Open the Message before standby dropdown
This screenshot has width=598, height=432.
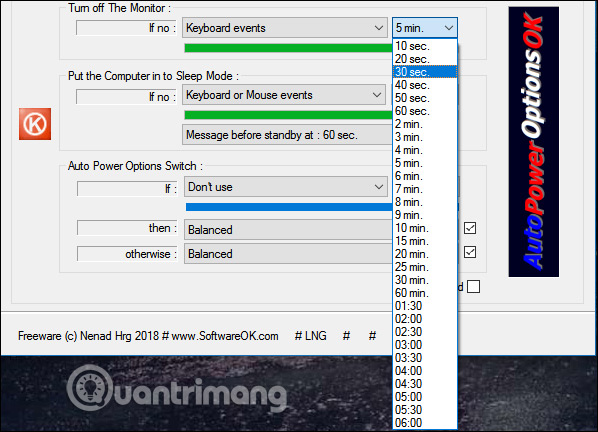[x=288, y=135]
